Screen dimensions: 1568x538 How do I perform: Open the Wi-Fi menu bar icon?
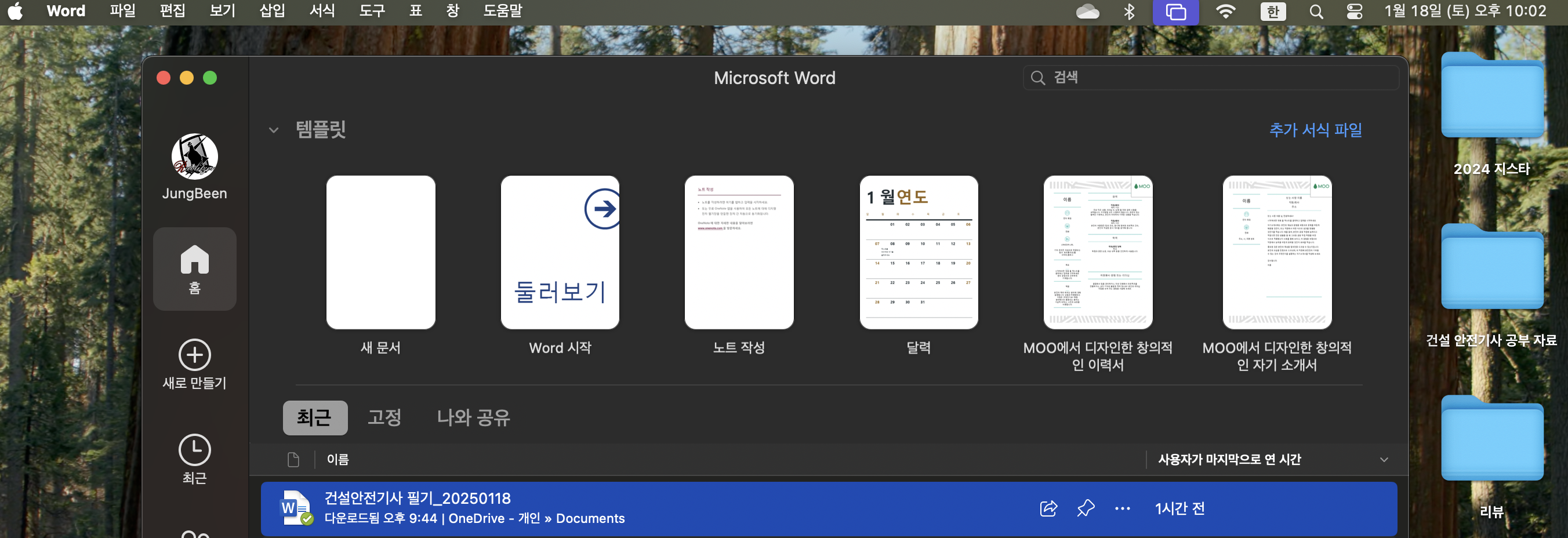pyautogui.click(x=1225, y=11)
